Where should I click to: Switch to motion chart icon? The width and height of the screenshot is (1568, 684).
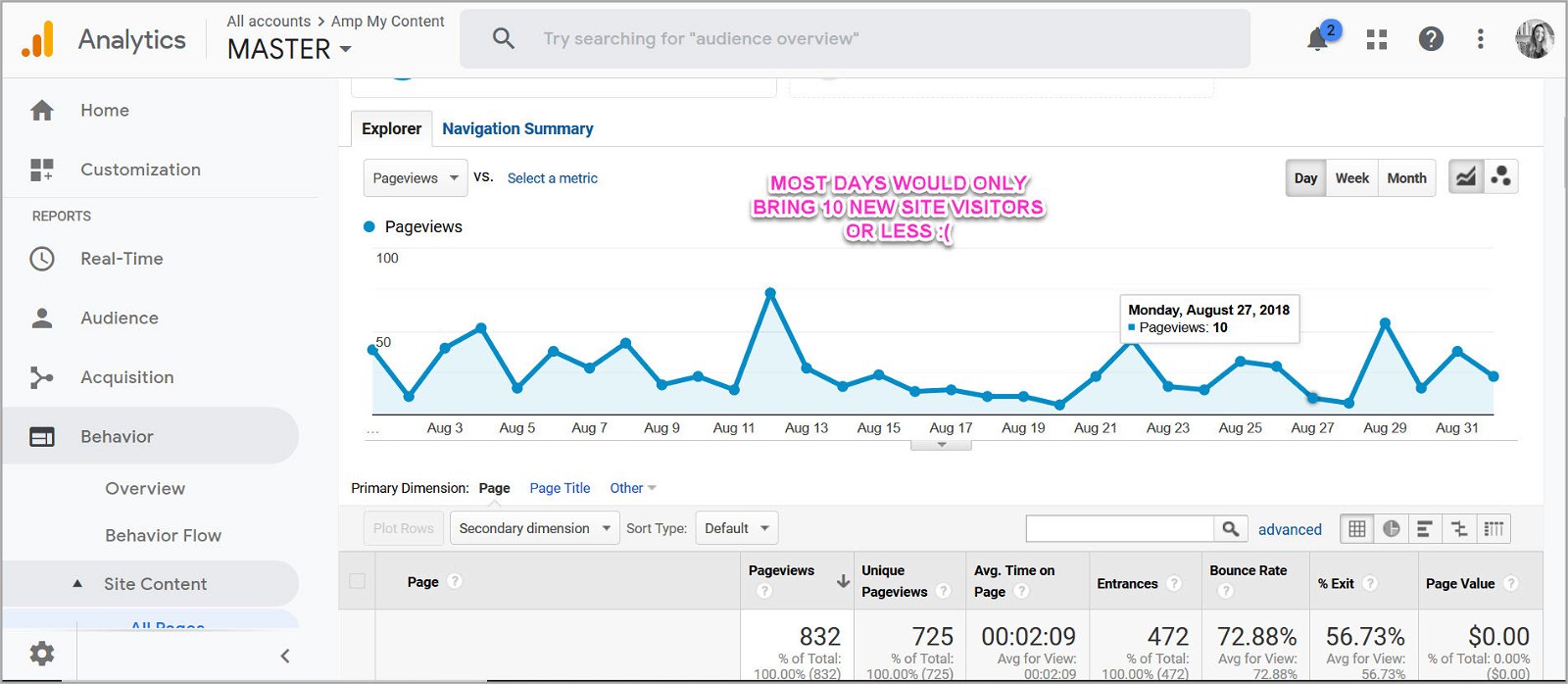pos(1500,177)
